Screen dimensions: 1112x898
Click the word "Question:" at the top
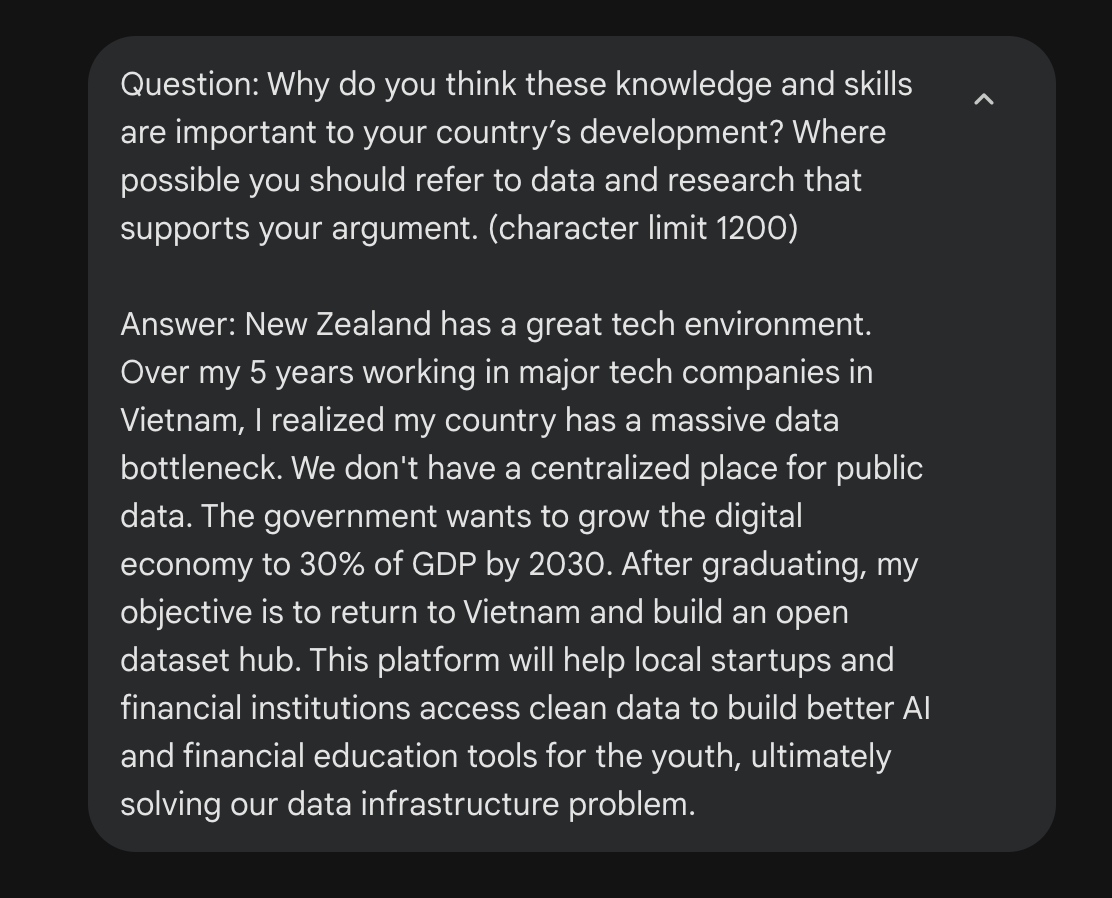point(189,85)
